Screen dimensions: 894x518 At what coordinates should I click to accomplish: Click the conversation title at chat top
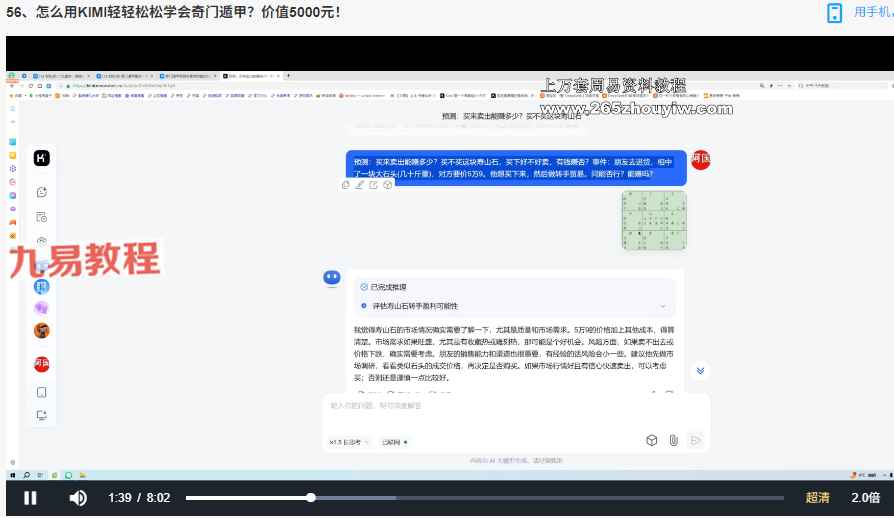(511, 116)
